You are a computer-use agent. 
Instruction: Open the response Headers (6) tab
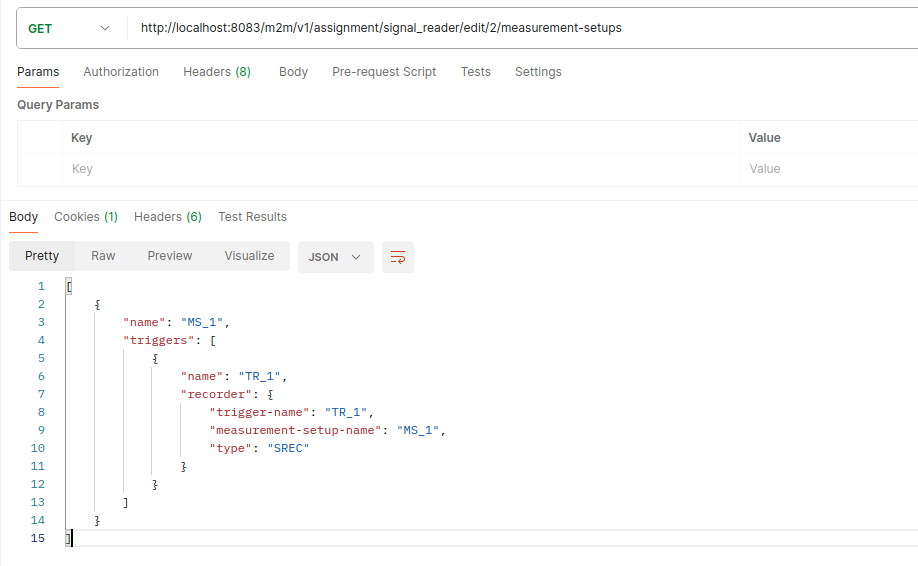point(168,217)
